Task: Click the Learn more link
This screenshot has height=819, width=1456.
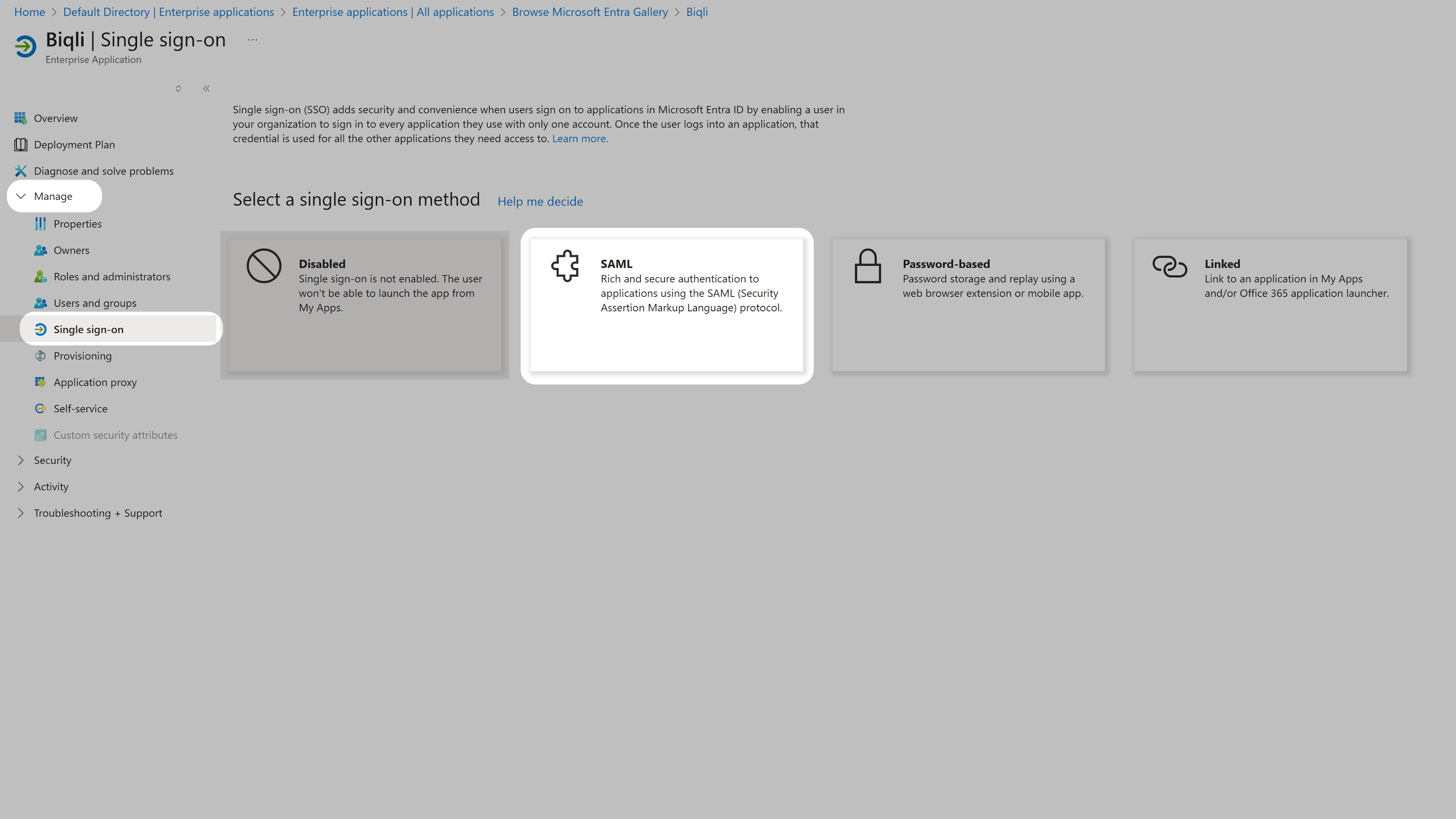Action: tap(580, 138)
